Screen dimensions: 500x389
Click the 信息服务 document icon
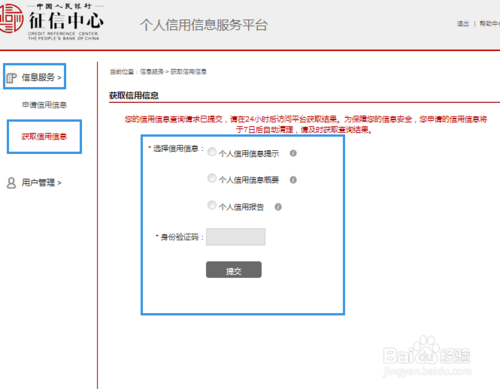point(11,78)
